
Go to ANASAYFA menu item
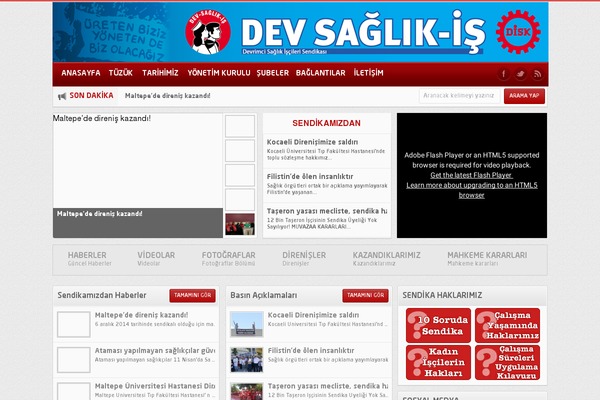[x=81, y=73]
